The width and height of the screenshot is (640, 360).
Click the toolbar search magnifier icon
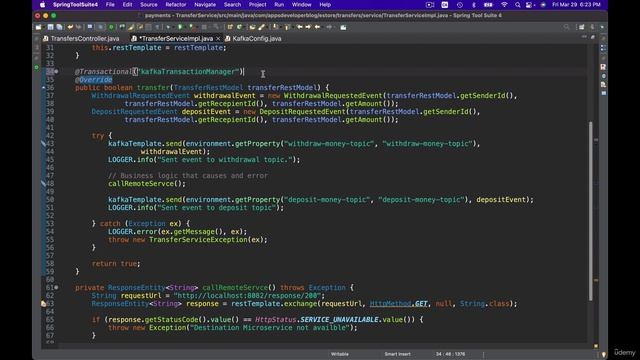(567, 27)
